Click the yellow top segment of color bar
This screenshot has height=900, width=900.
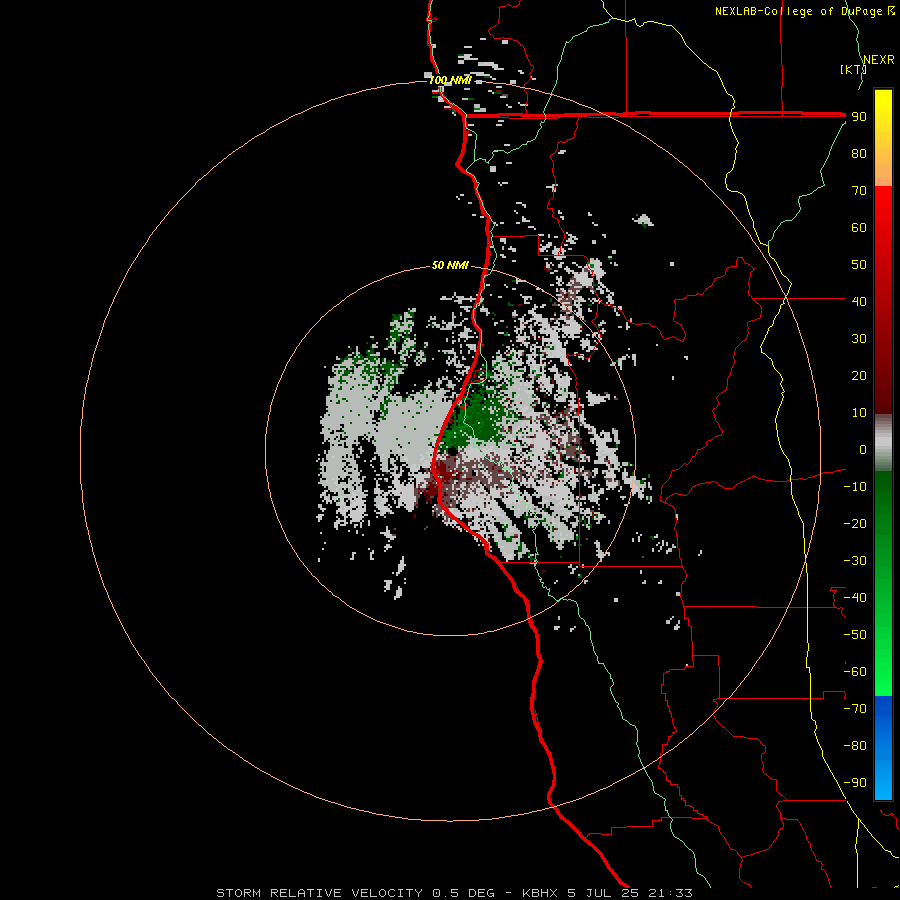pyautogui.click(x=883, y=138)
